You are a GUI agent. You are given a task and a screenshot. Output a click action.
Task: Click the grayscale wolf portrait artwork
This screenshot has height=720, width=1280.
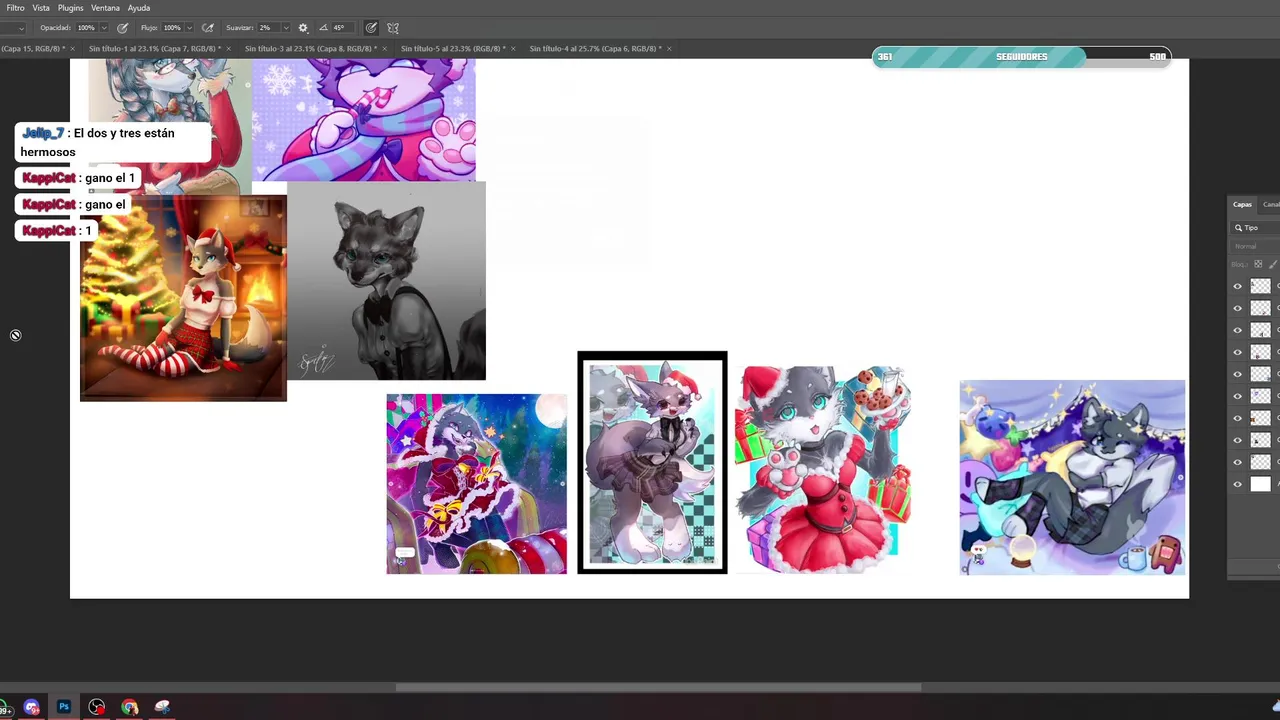point(387,281)
